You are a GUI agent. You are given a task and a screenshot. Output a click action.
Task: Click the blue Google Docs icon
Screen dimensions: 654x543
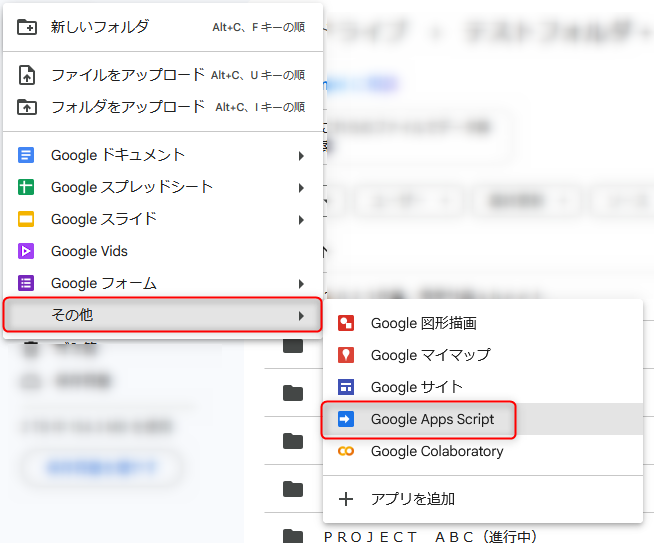pyautogui.click(x=26, y=155)
